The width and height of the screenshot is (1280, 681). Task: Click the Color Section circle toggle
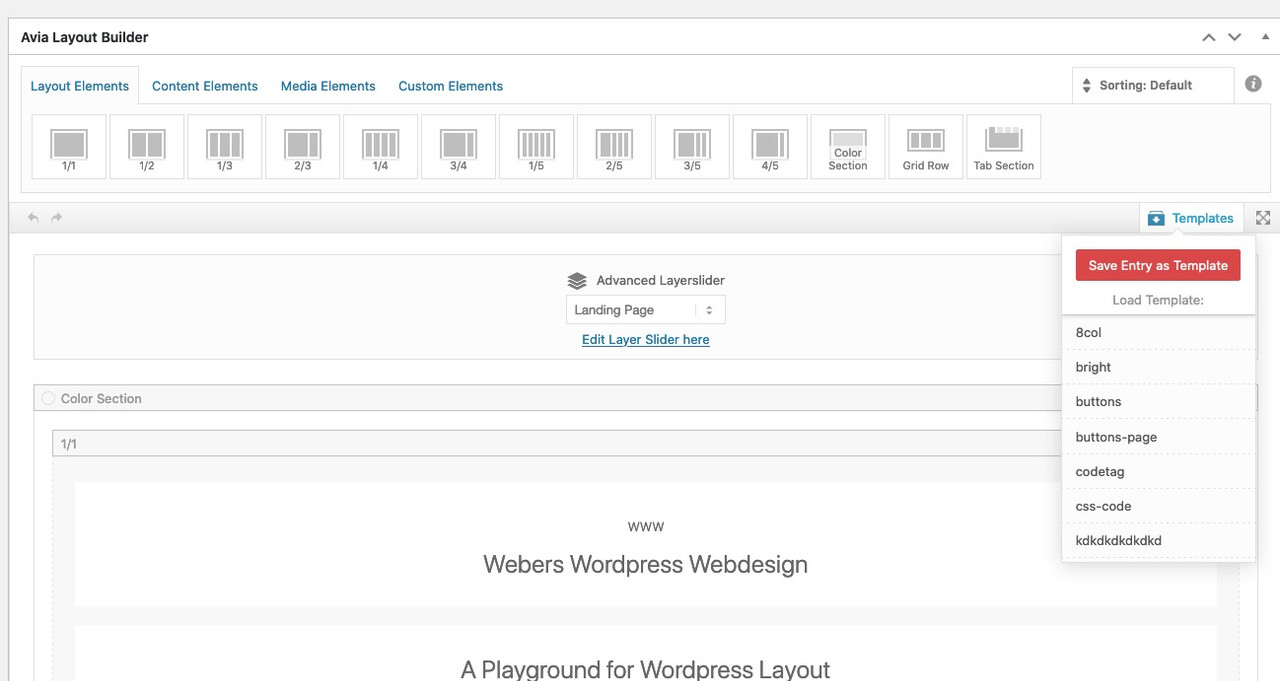pyautogui.click(x=48, y=398)
